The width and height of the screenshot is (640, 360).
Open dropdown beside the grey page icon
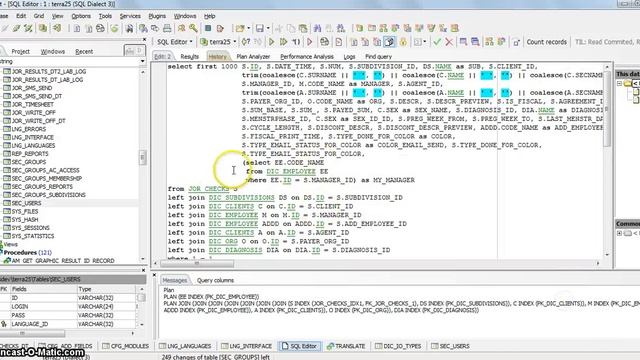[x=424, y=42]
